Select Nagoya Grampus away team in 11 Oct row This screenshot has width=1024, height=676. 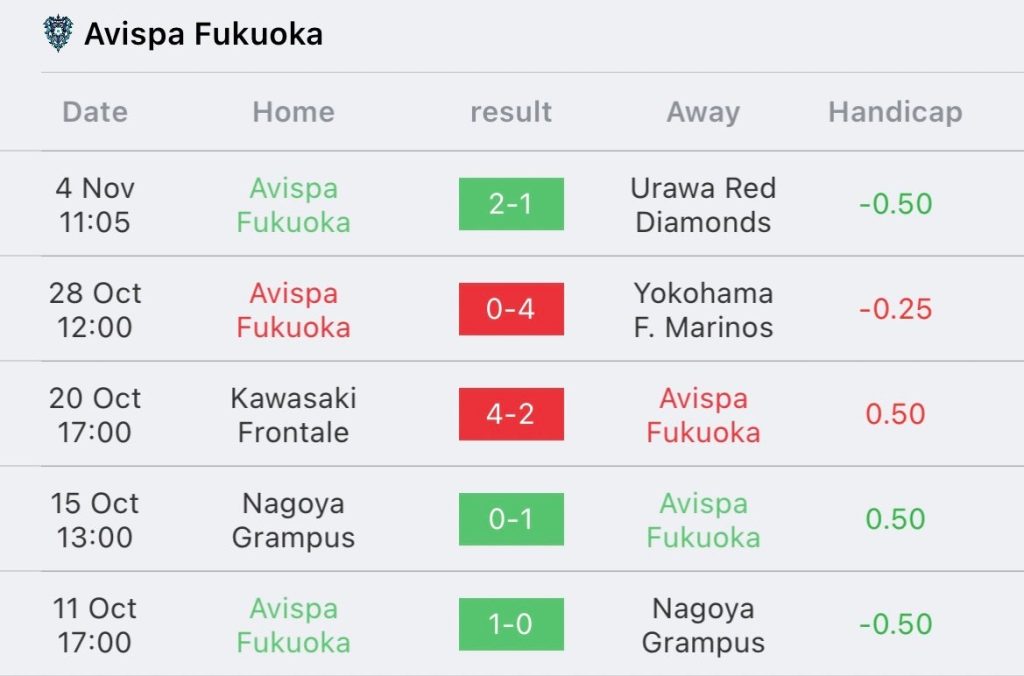tap(703, 626)
